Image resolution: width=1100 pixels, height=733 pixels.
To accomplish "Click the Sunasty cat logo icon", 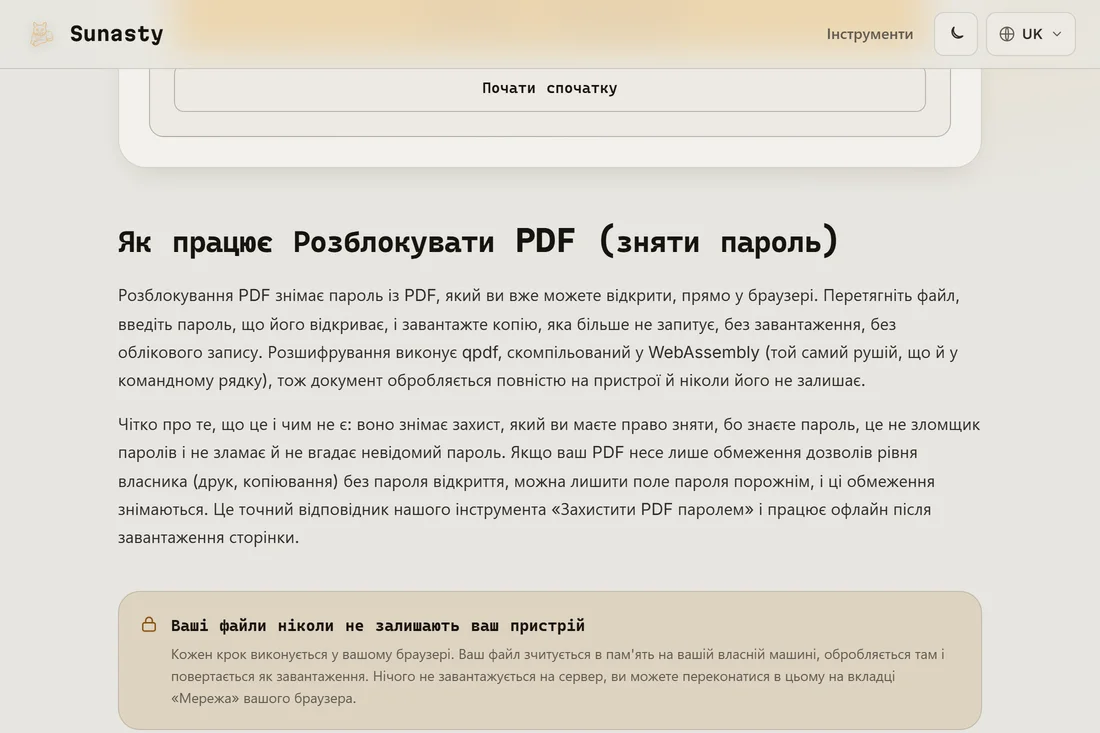I will [x=41, y=34].
